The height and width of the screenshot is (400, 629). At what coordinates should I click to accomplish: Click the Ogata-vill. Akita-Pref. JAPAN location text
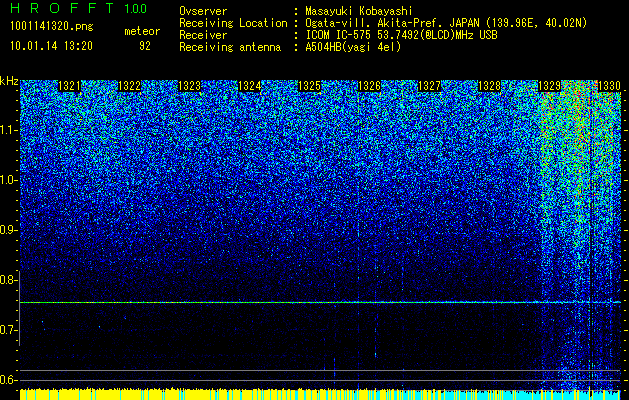446,23
